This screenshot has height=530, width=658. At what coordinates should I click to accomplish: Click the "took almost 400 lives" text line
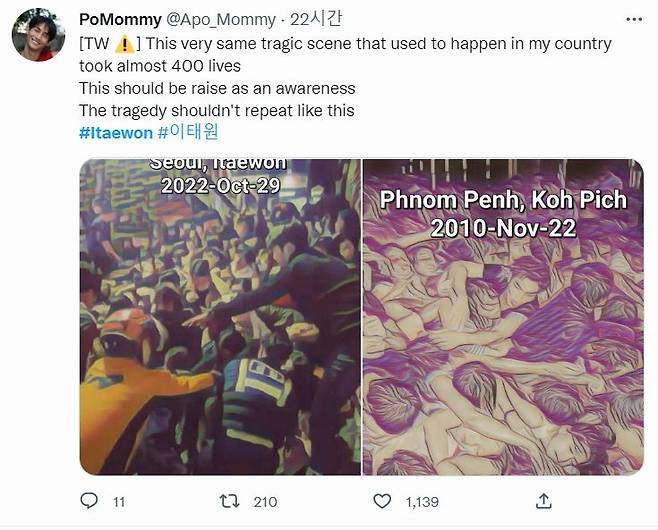pos(160,66)
